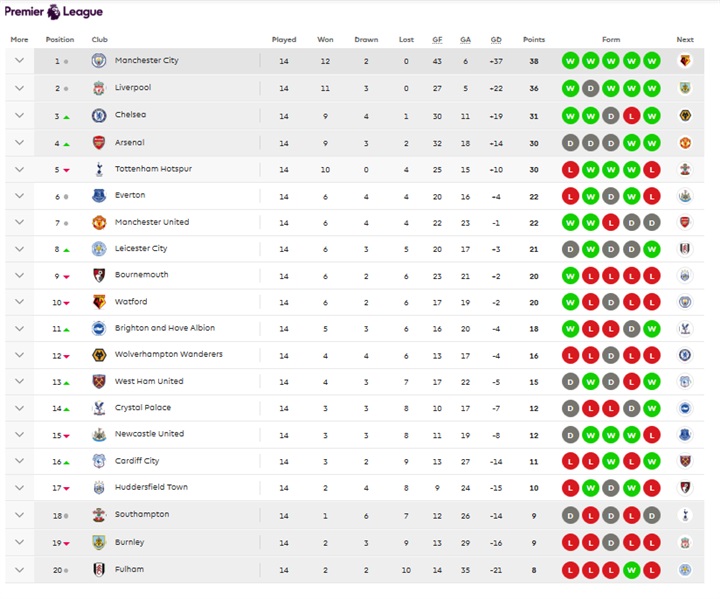Expand the Arsenal row chevron

click(19, 142)
